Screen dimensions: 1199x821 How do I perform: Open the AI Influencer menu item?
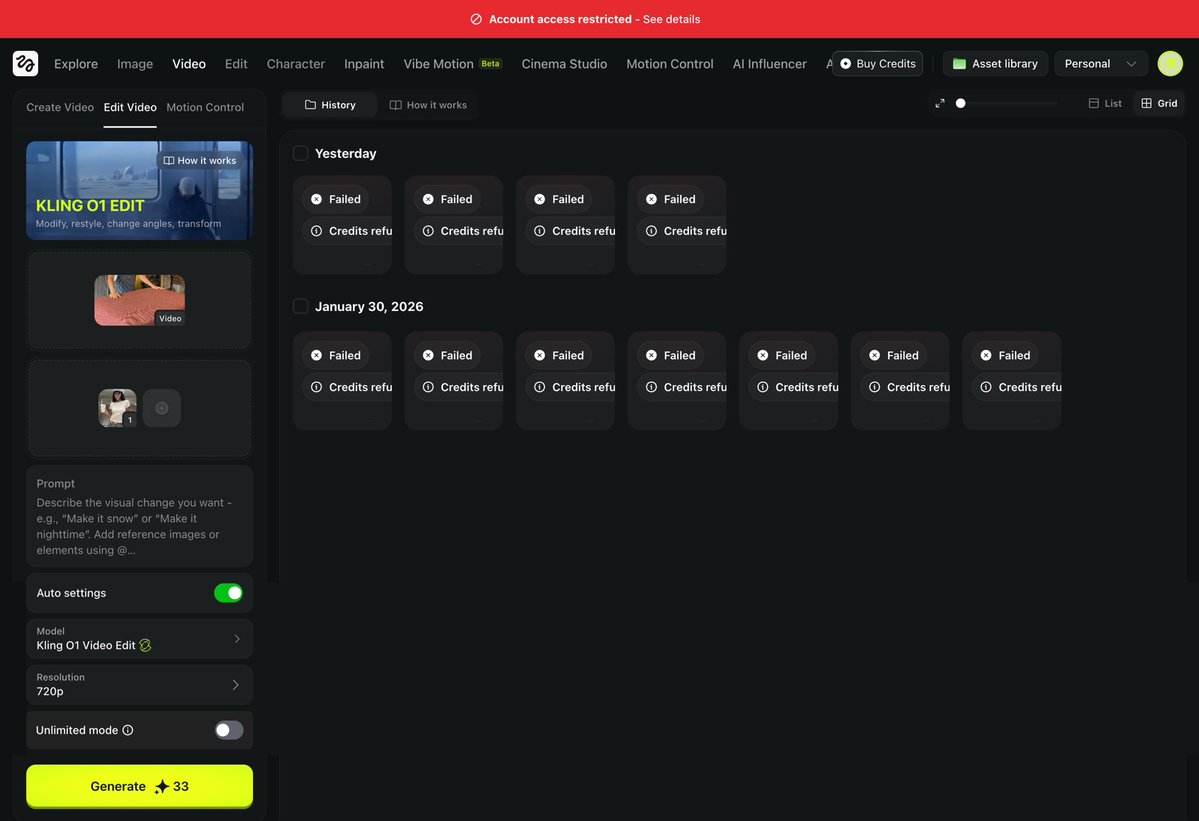769,63
